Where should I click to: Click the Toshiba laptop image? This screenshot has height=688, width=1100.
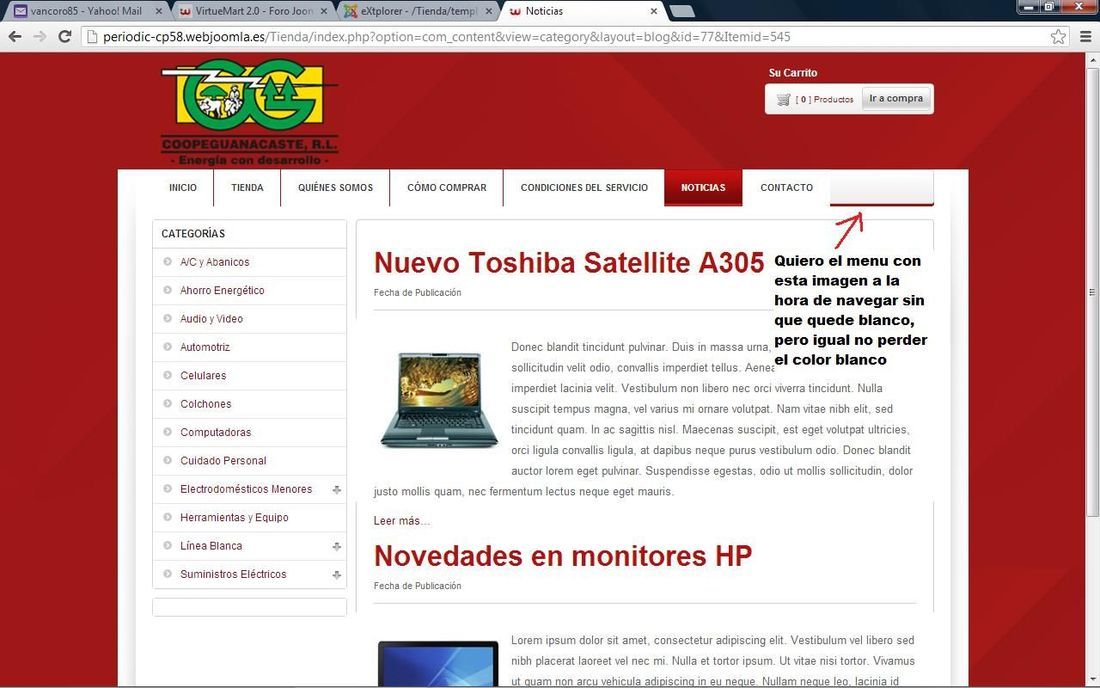coord(439,400)
